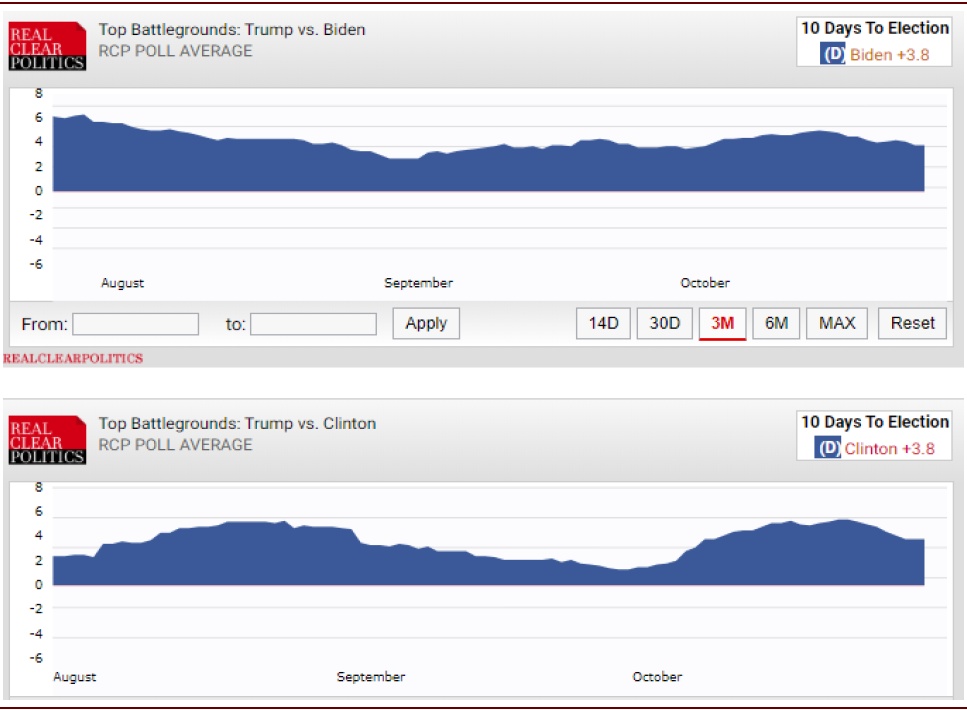Click the October label on the Clinton chart
Screen dimensions: 967x710
[x=657, y=677]
